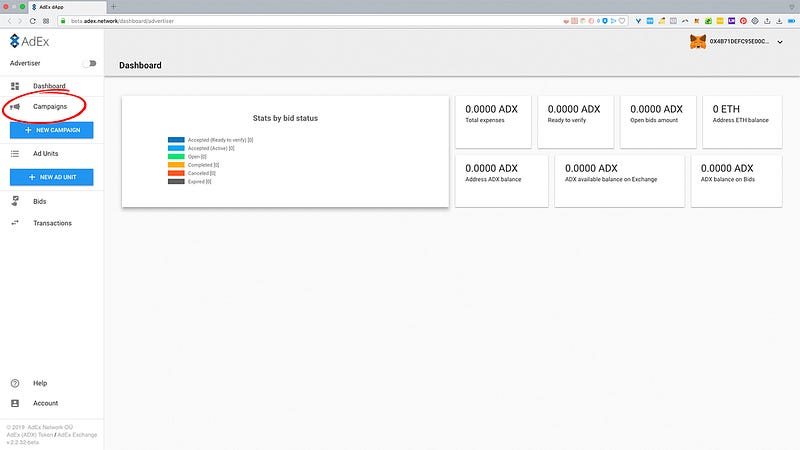The image size is (800, 450).
Task: Click the battery saver icon in toolbar
Action: [791, 21]
